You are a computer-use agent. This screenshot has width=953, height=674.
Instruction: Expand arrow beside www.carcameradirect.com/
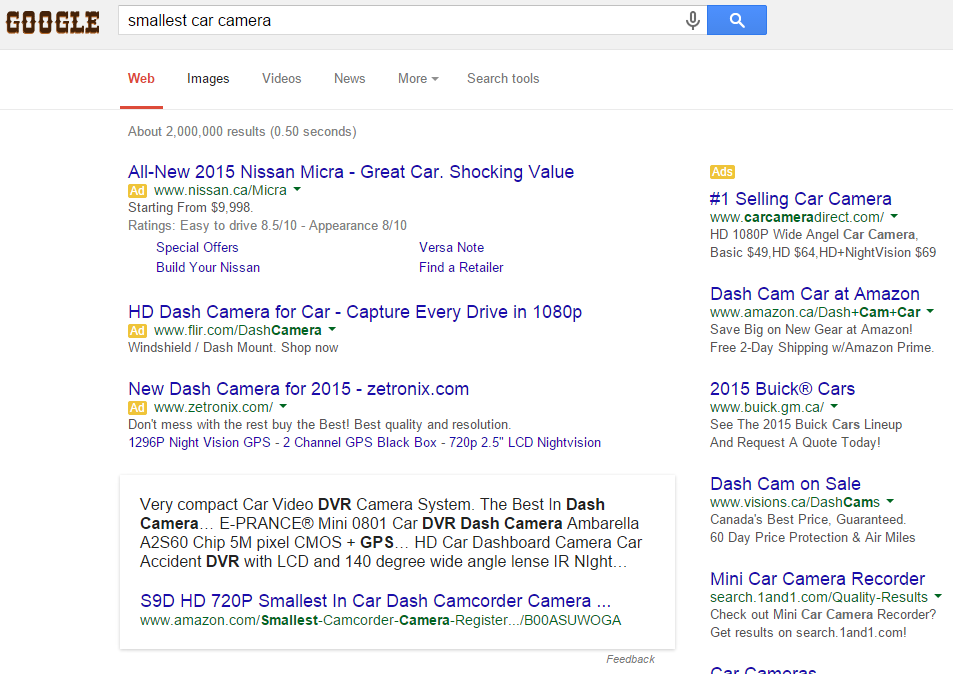click(x=894, y=217)
